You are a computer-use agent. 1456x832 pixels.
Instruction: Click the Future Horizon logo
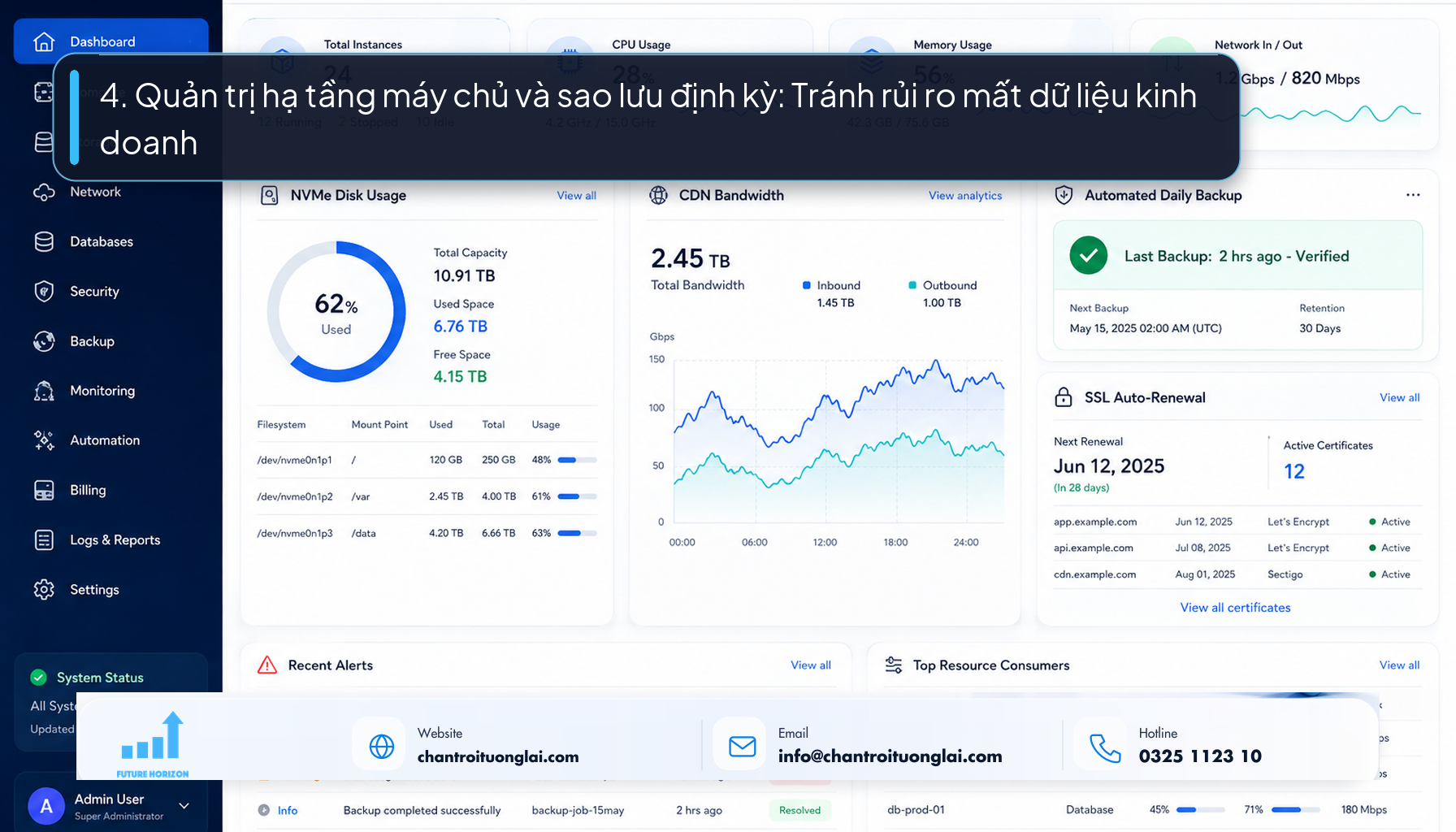coord(153,745)
